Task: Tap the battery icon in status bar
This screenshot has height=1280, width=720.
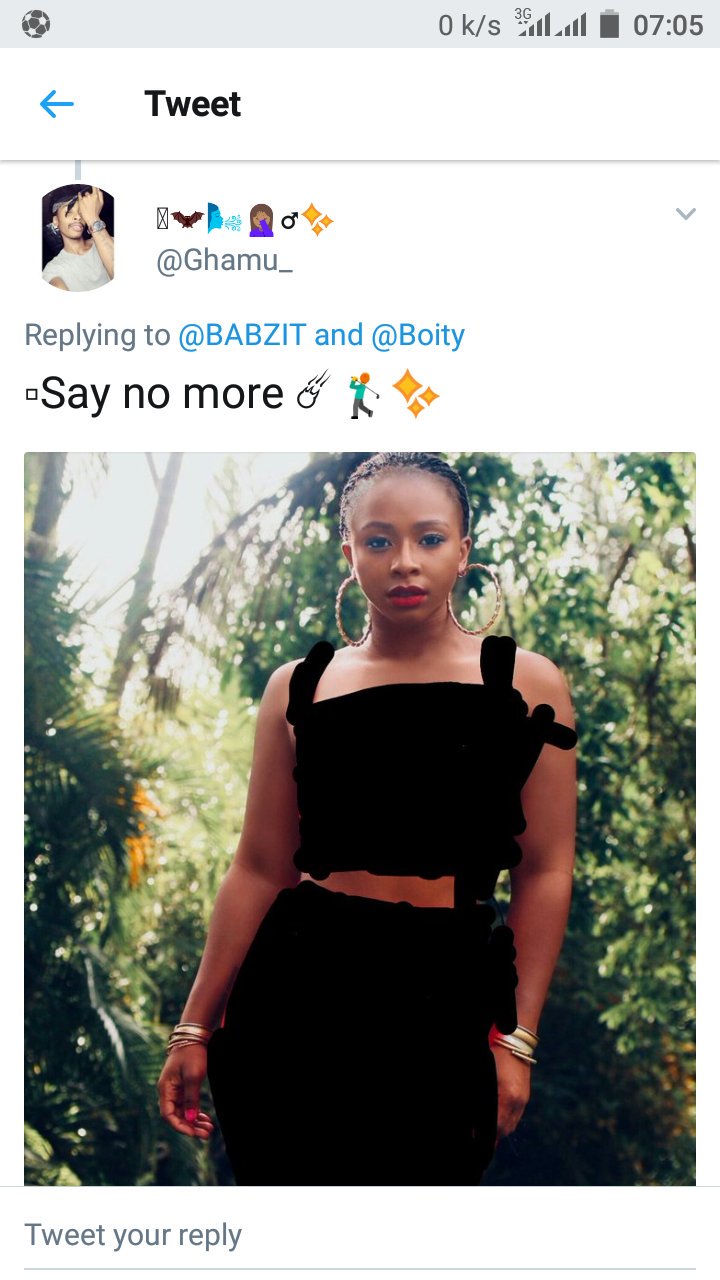Action: pos(609,24)
